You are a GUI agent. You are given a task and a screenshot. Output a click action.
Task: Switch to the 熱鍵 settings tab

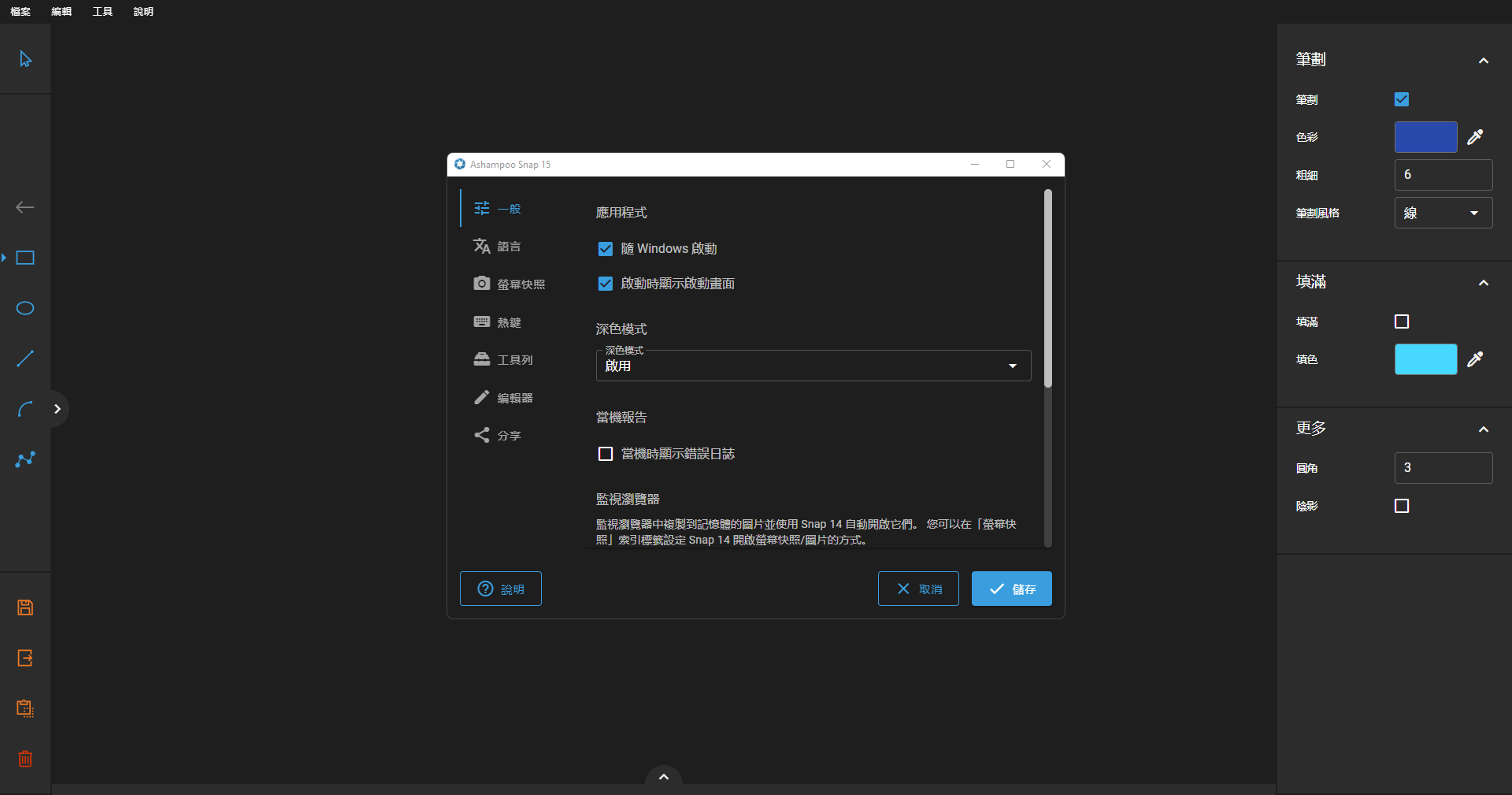click(x=508, y=322)
